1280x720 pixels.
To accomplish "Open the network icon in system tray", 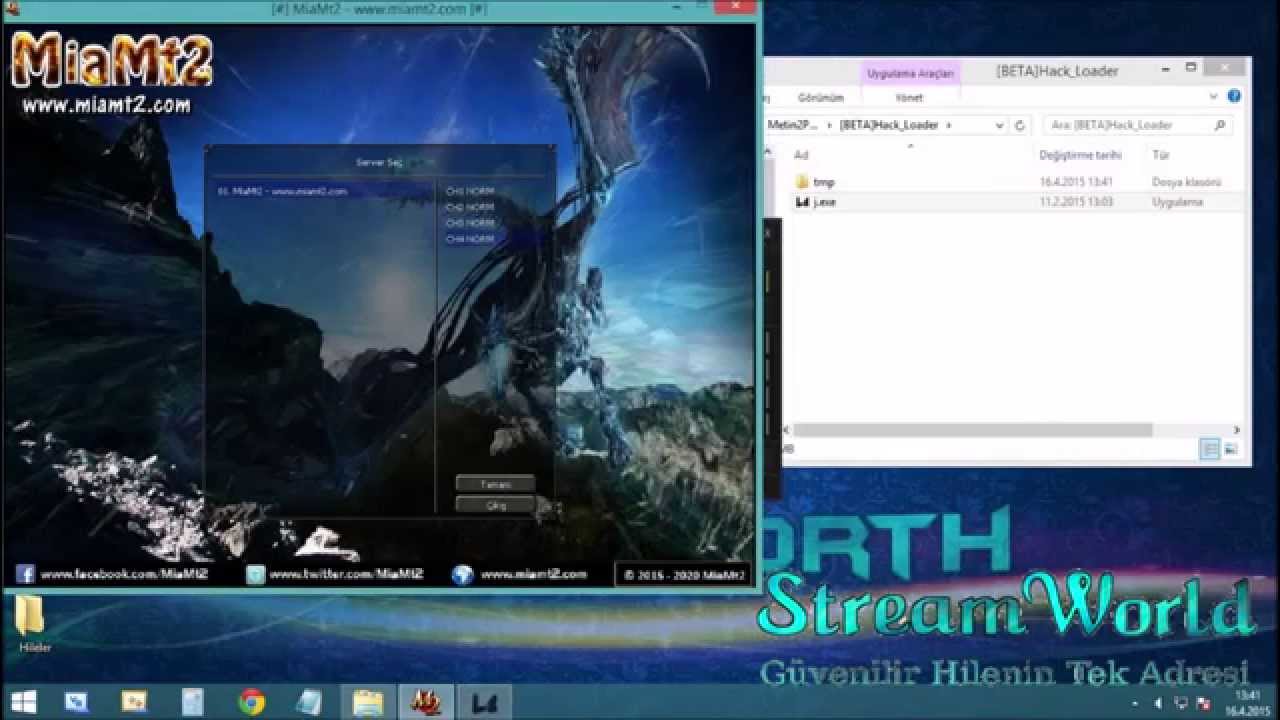I will 1181,703.
